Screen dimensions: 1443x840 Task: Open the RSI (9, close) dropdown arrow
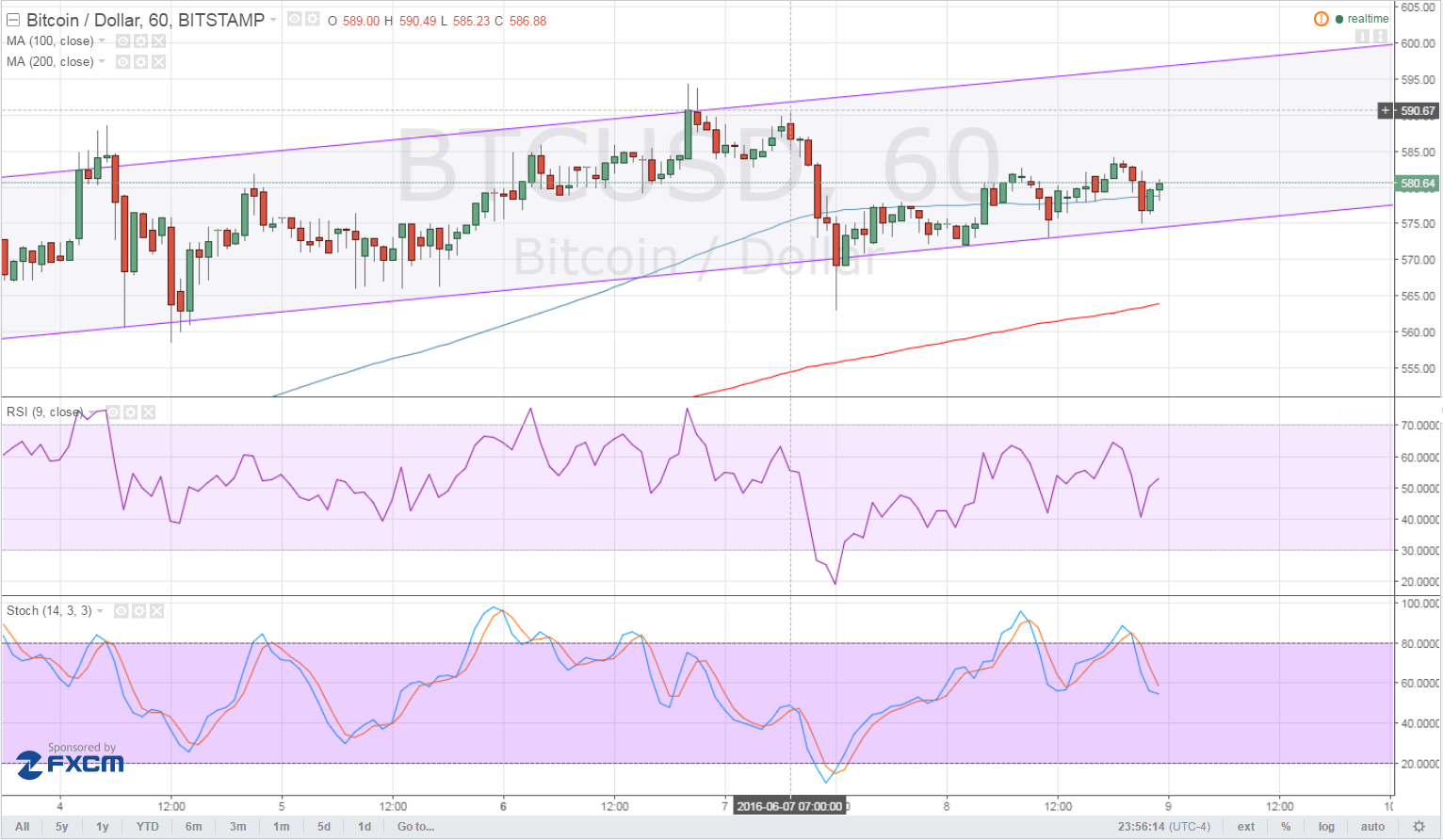[x=91, y=412]
